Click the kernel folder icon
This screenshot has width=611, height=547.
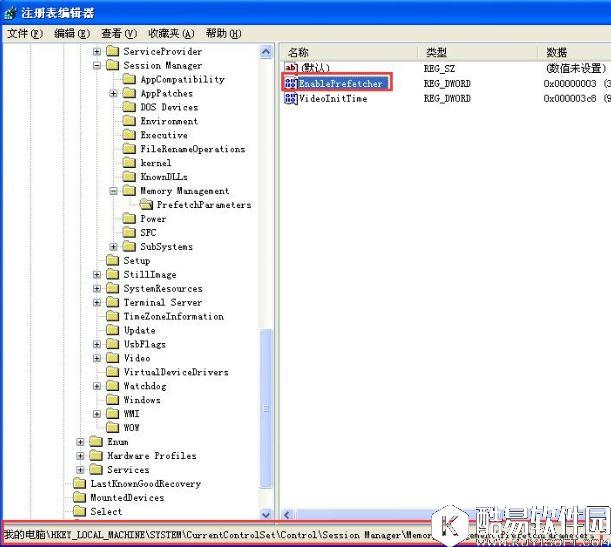coord(129,163)
